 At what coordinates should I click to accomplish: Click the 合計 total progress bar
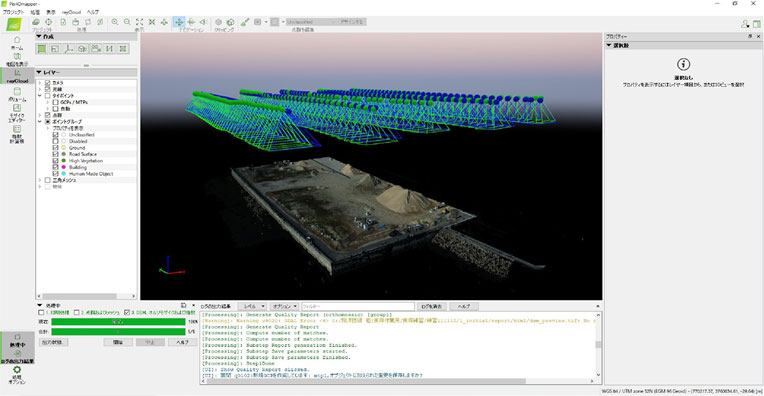click(x=118, y=332)
